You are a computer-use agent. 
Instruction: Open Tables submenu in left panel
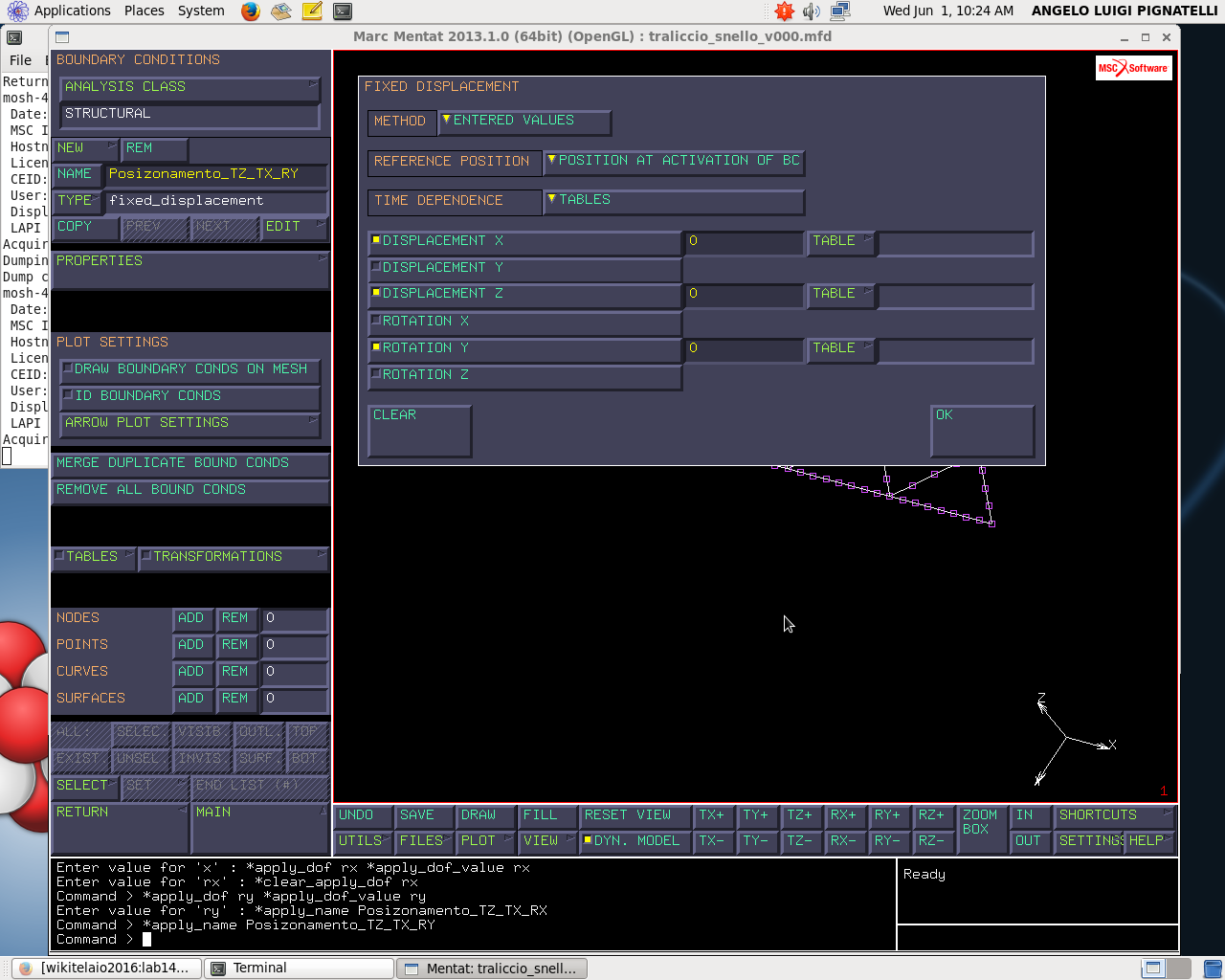point(94,558)
